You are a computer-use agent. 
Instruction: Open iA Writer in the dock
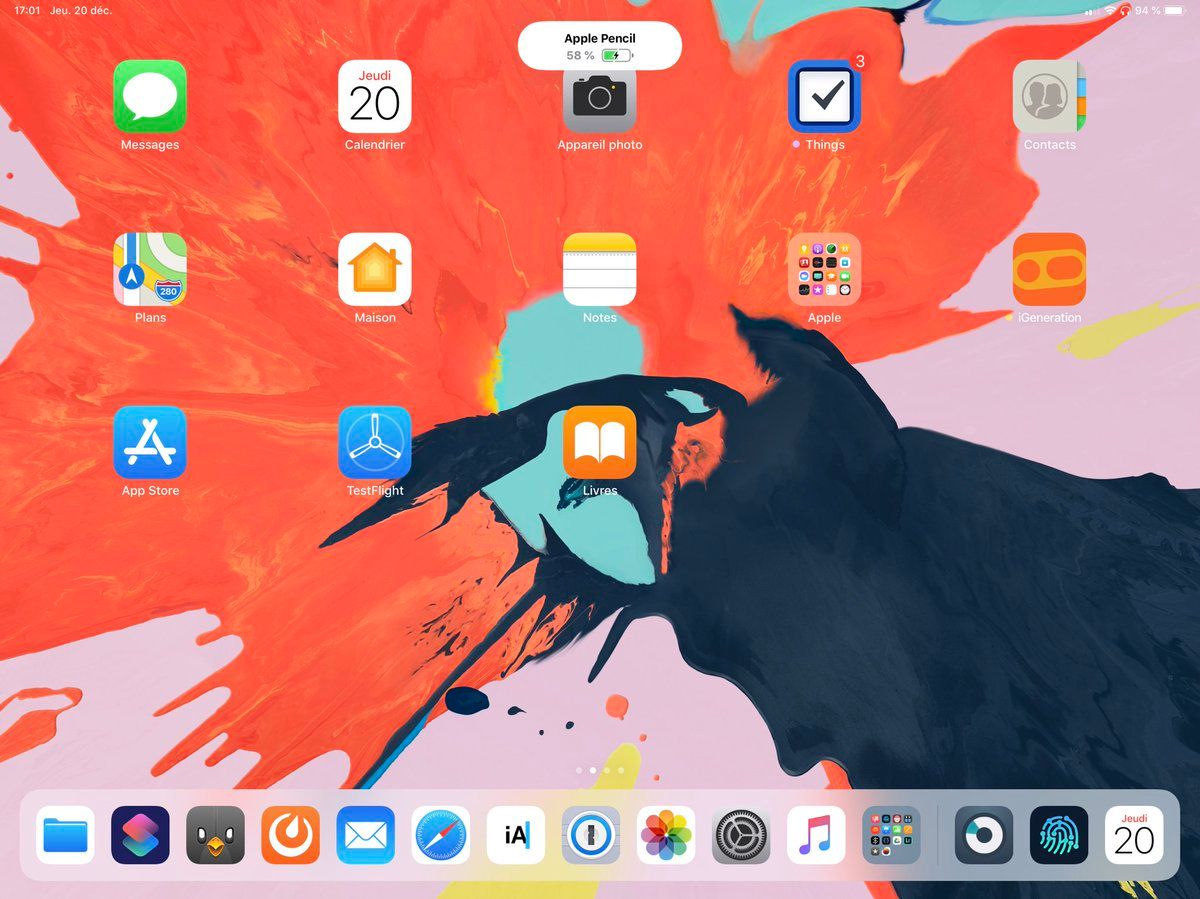click(x=516, y=835)
